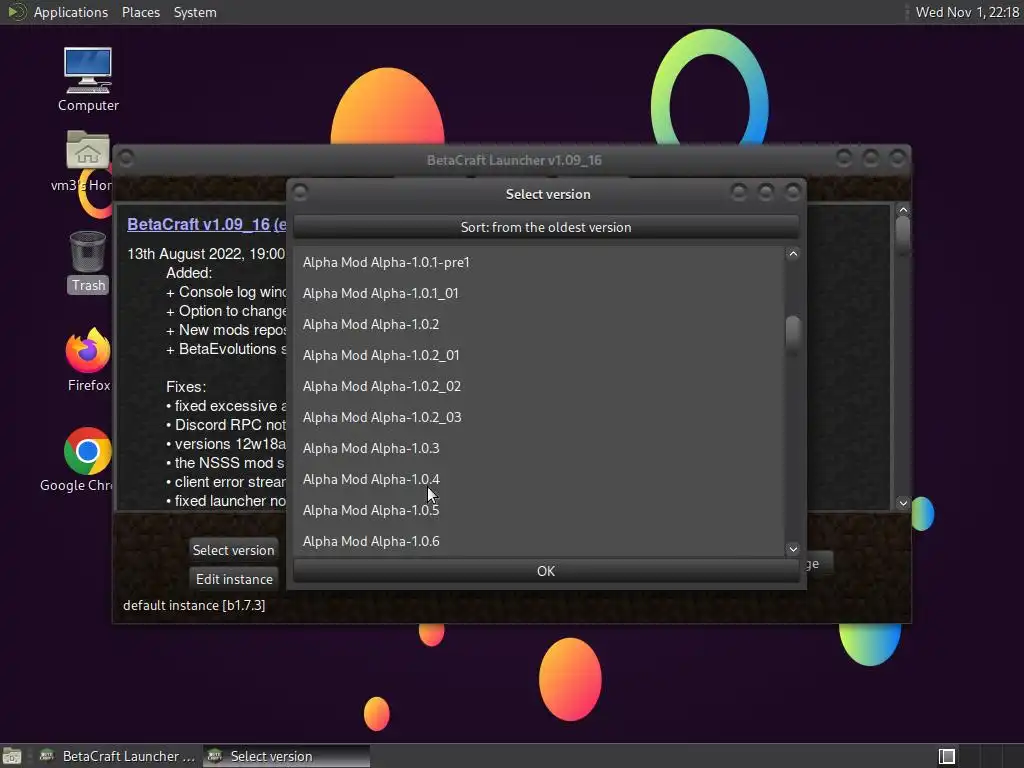The width and height of the screenshot is (1024, 768).
Task: Select Alpha Mod Alpha-1.0.2_03
Action: click(538, 417)
